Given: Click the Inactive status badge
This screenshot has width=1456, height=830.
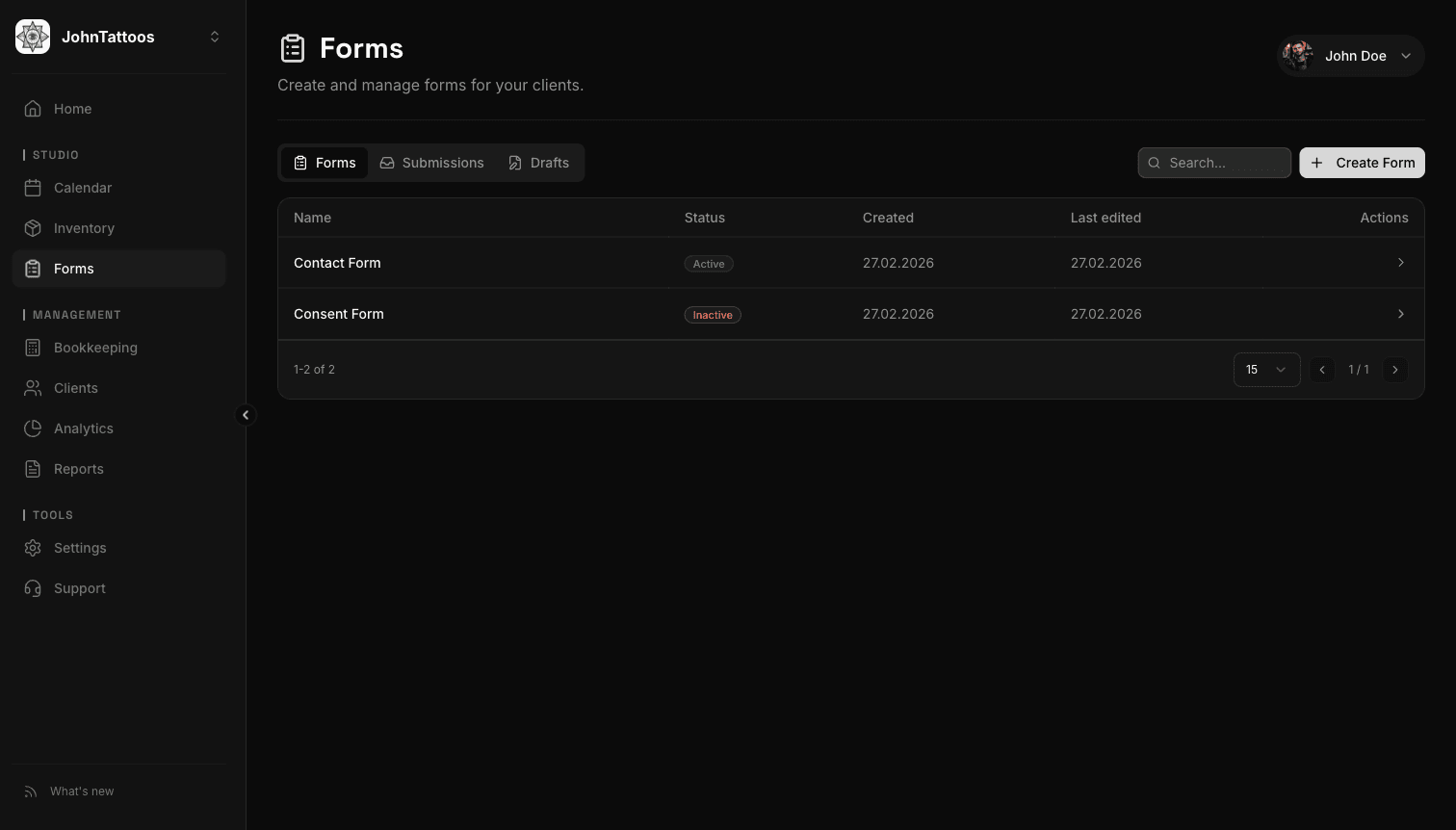Looking at the screenshot, I should click(x=713, y=315).
